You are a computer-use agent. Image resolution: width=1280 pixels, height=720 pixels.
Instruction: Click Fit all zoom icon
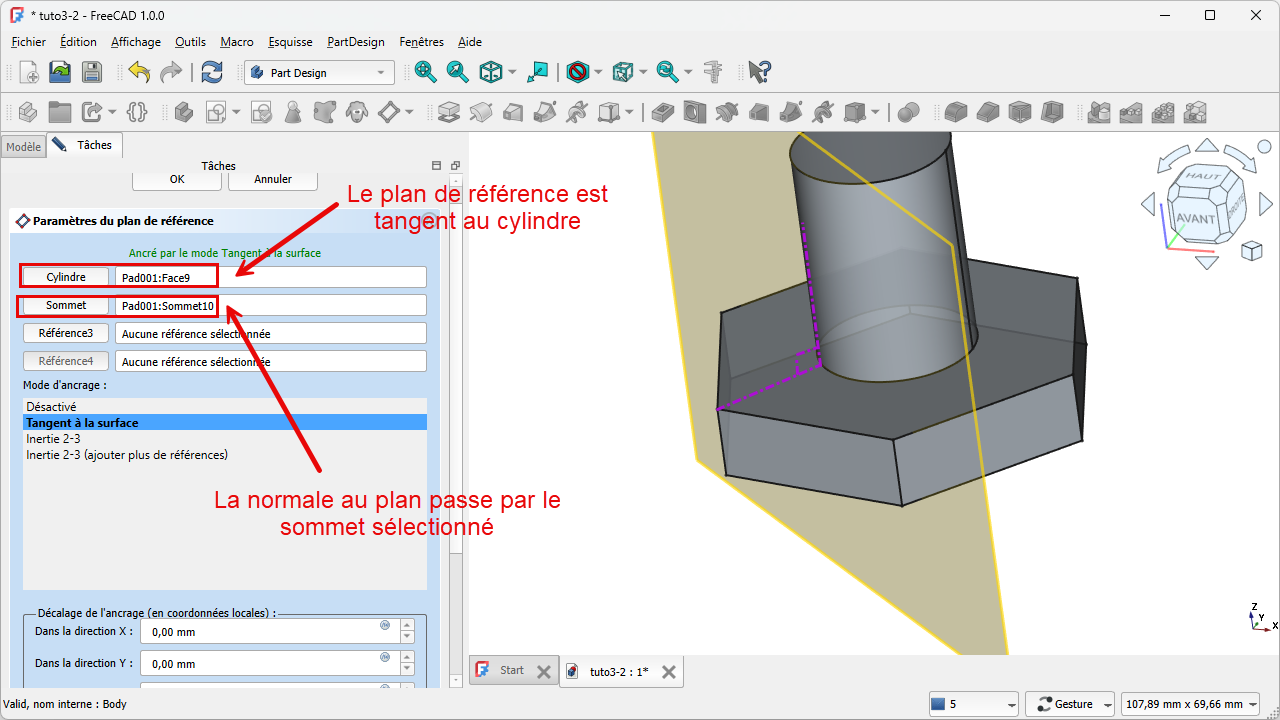(426, 72)
